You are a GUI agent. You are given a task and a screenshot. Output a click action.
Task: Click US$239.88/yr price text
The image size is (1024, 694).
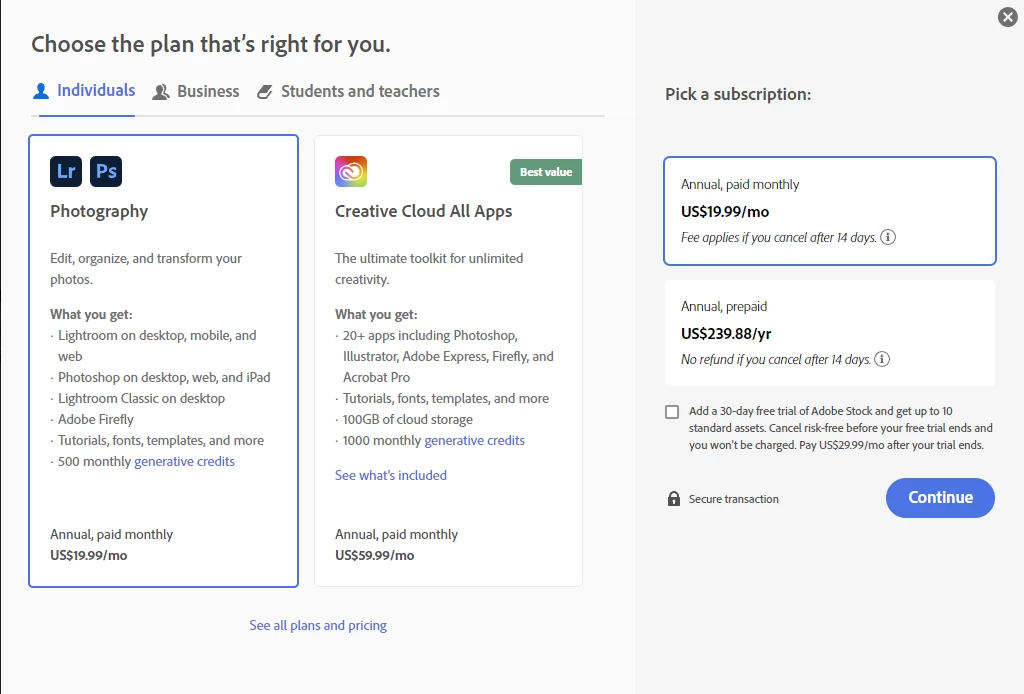(x=726, y=334)
